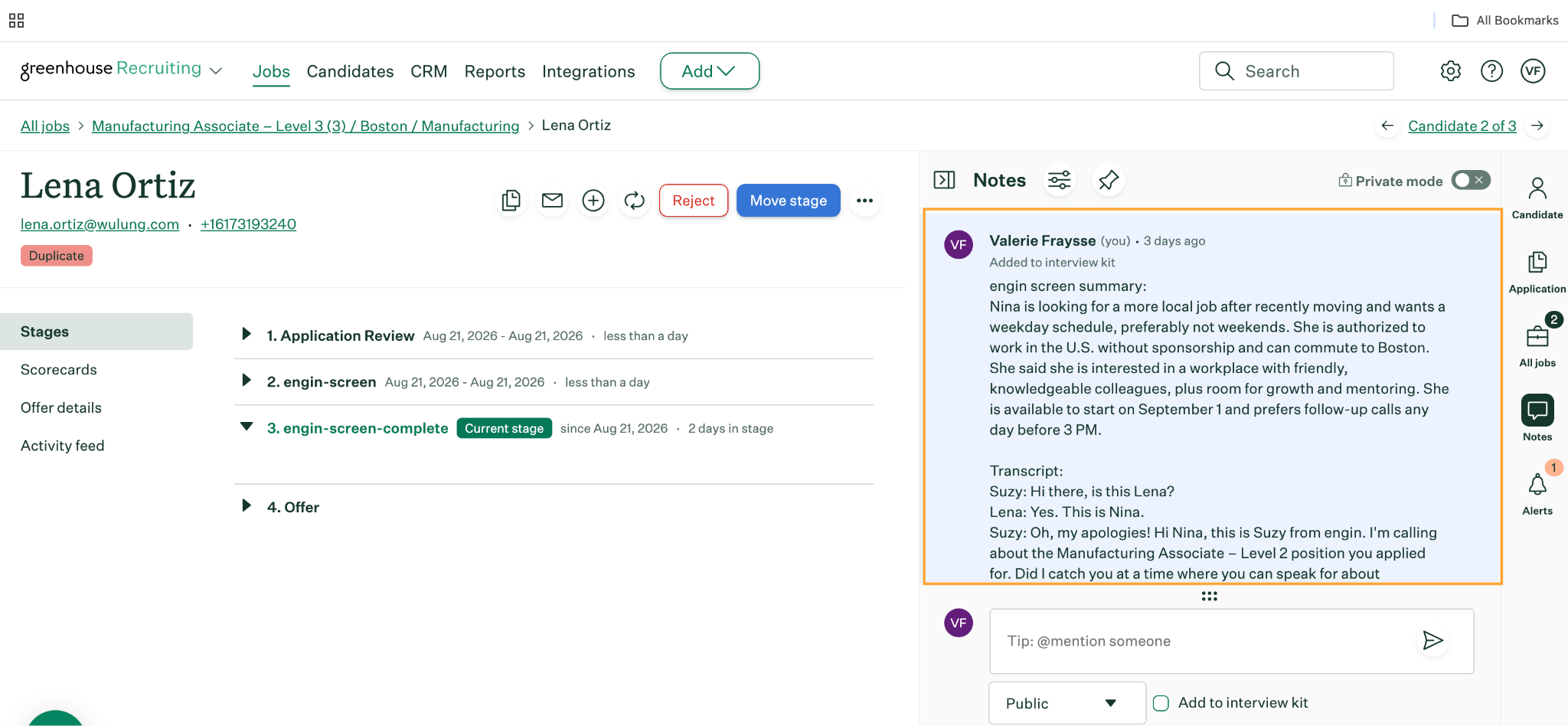Click the Move stage button
This screenshot has width=1568, height=726.
point(788,201)
